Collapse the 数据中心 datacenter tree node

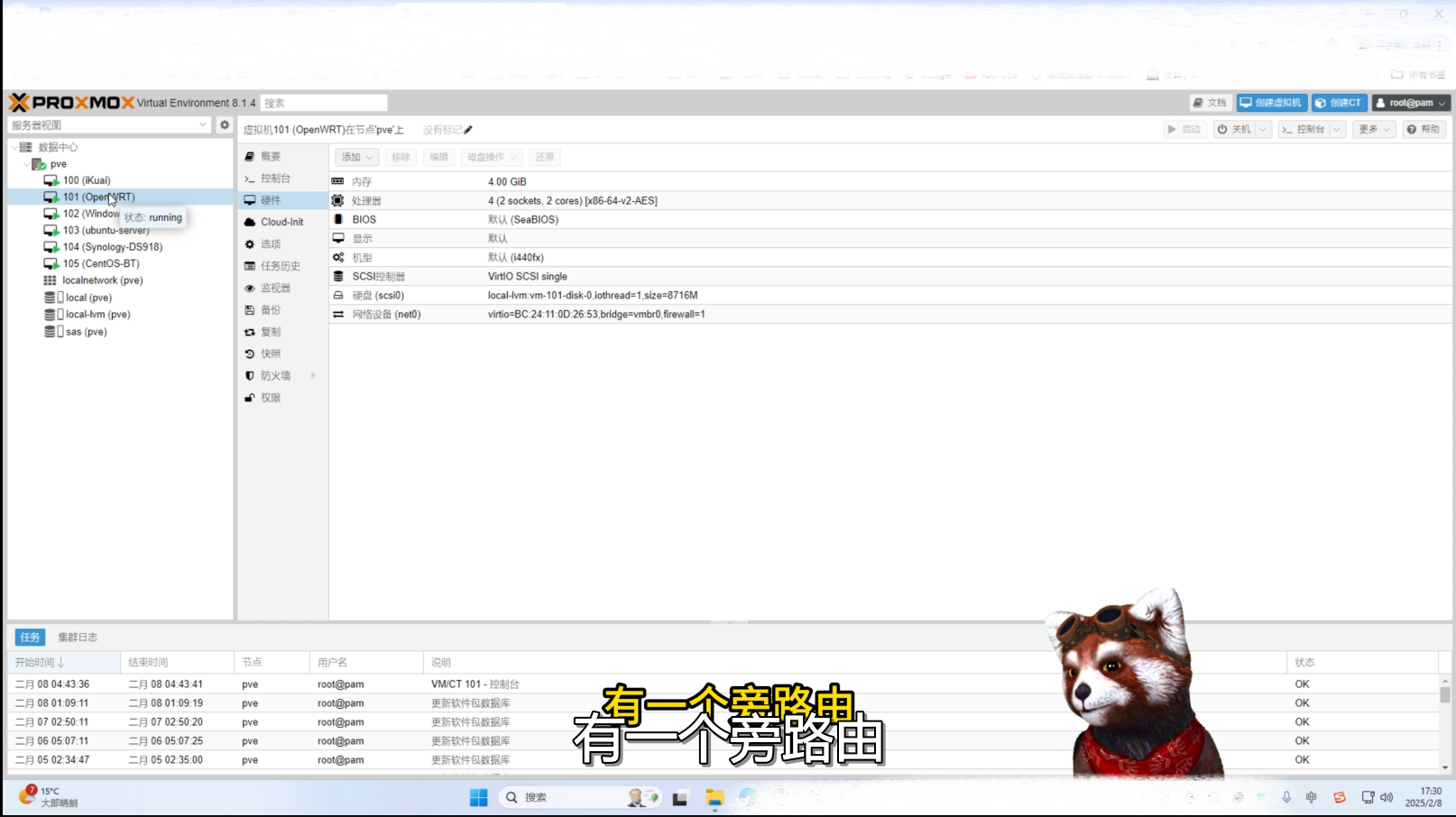point(14,147)
